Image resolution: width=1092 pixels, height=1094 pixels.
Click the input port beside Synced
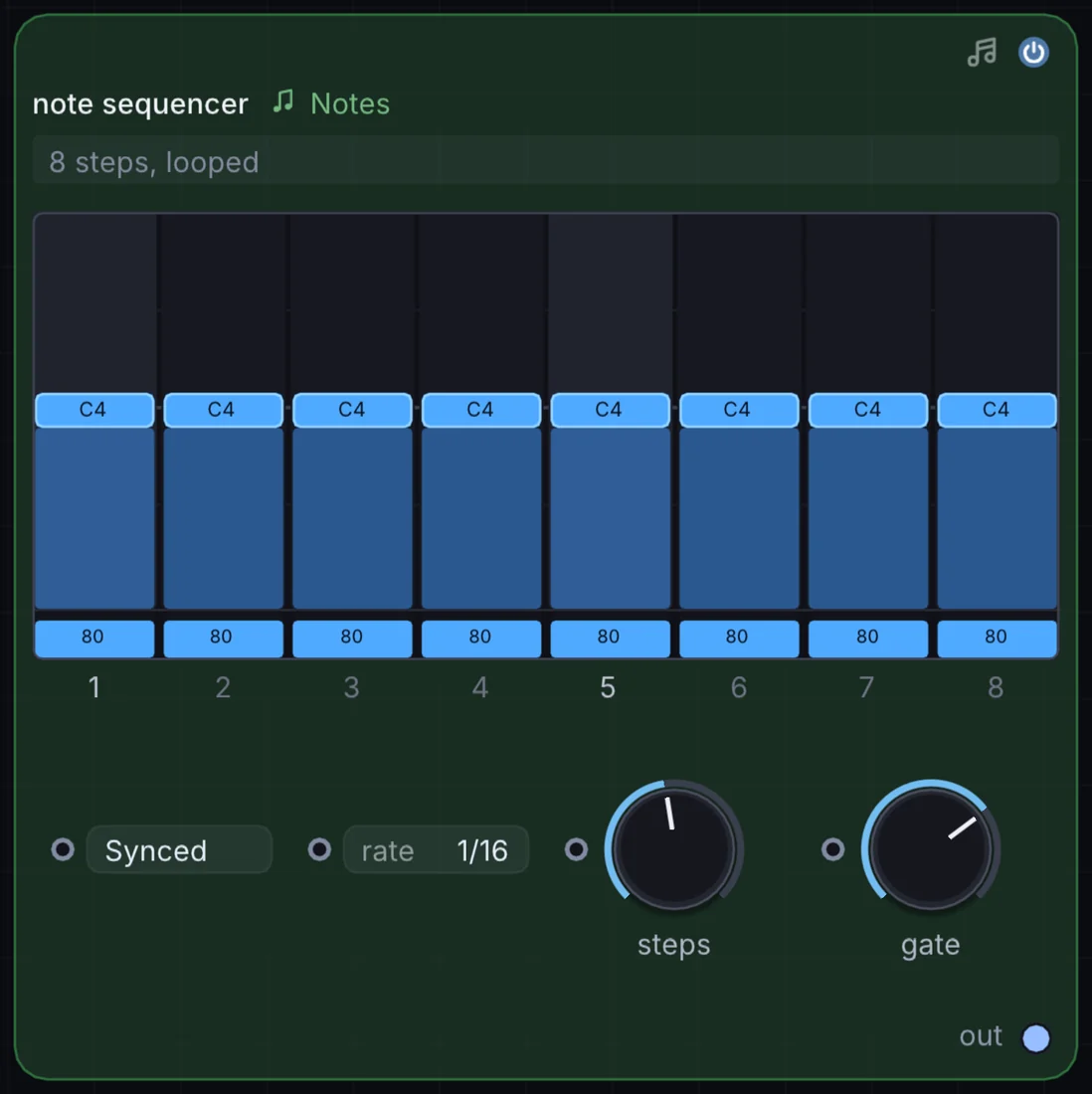coord(63,849)
